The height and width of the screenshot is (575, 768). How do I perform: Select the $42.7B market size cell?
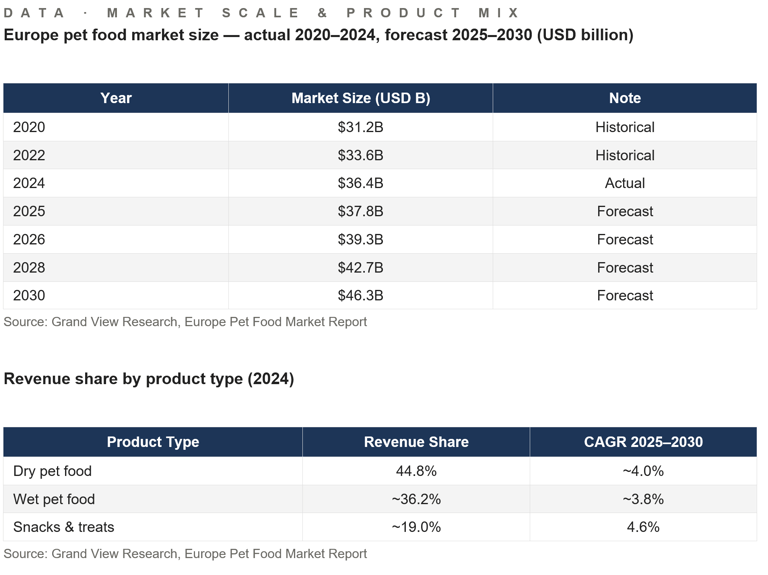click(360, 267)
